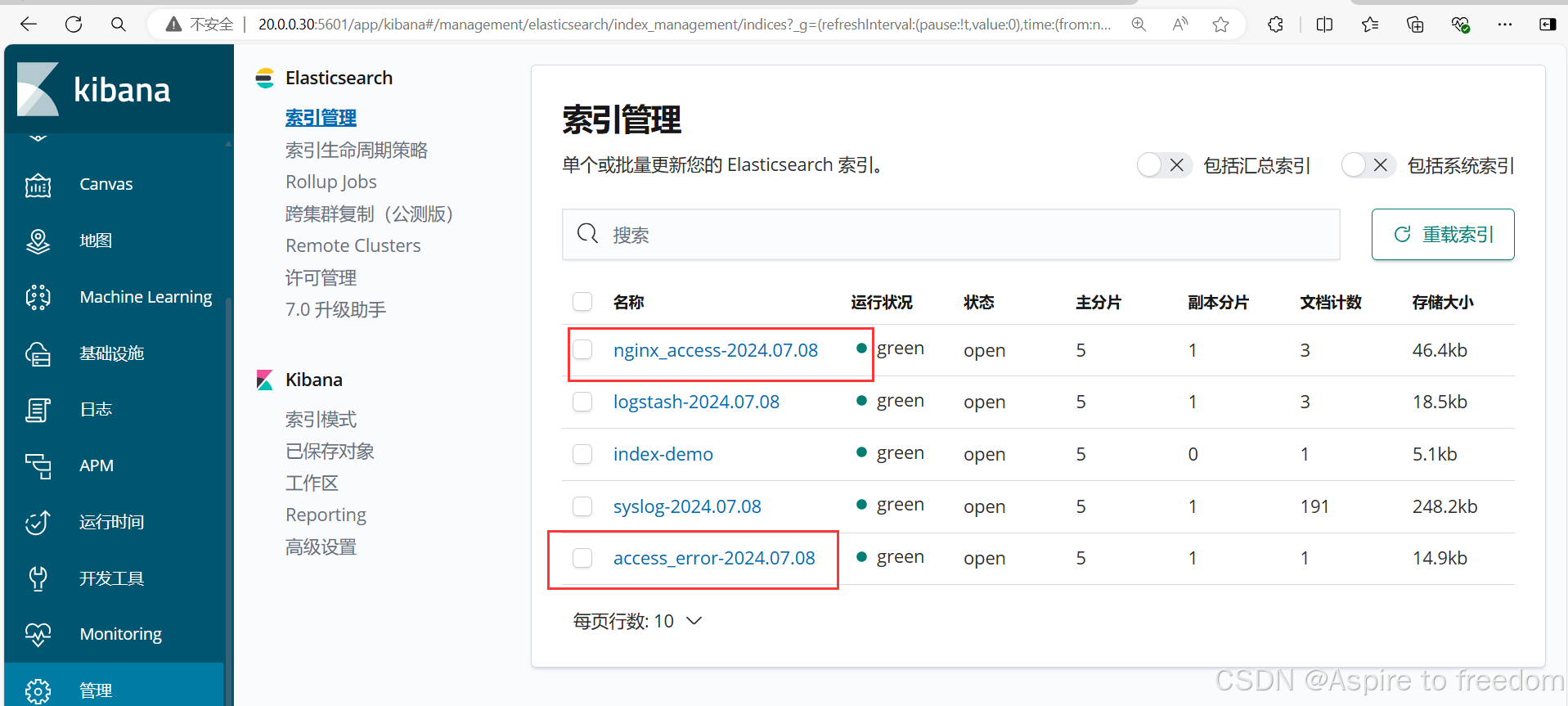Sort by Health (运行状况) column header

click(882, 303)
